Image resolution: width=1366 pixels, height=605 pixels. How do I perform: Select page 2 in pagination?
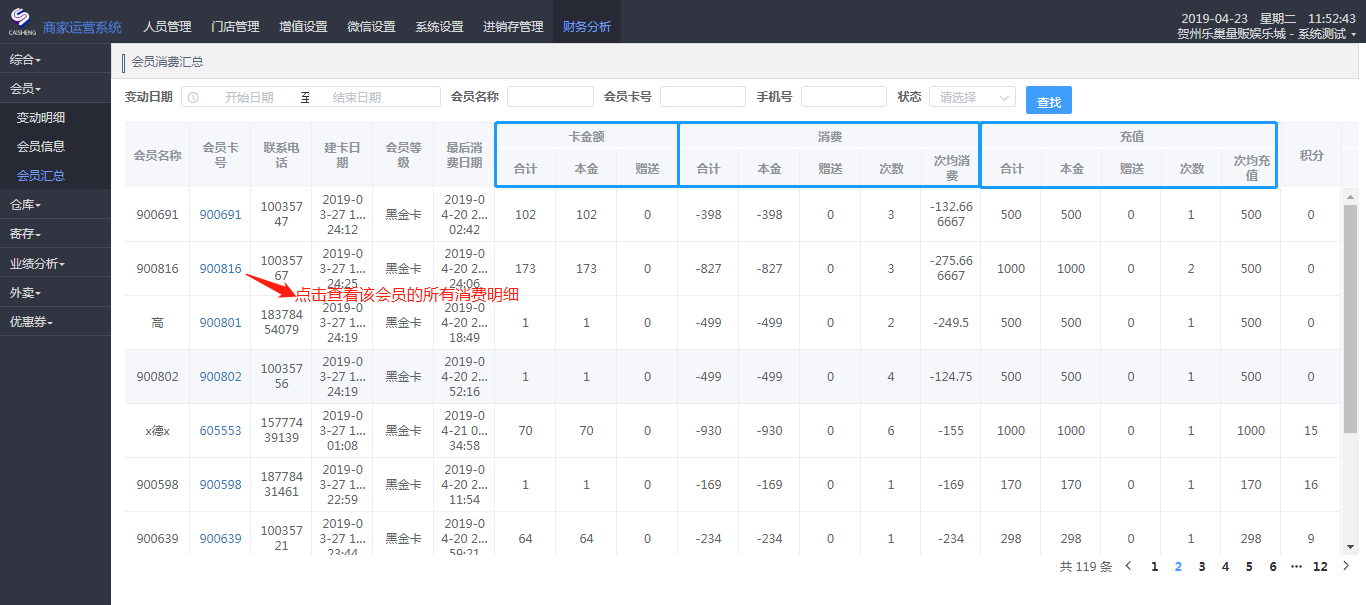pyautogui.click(x=1178, y=567)
